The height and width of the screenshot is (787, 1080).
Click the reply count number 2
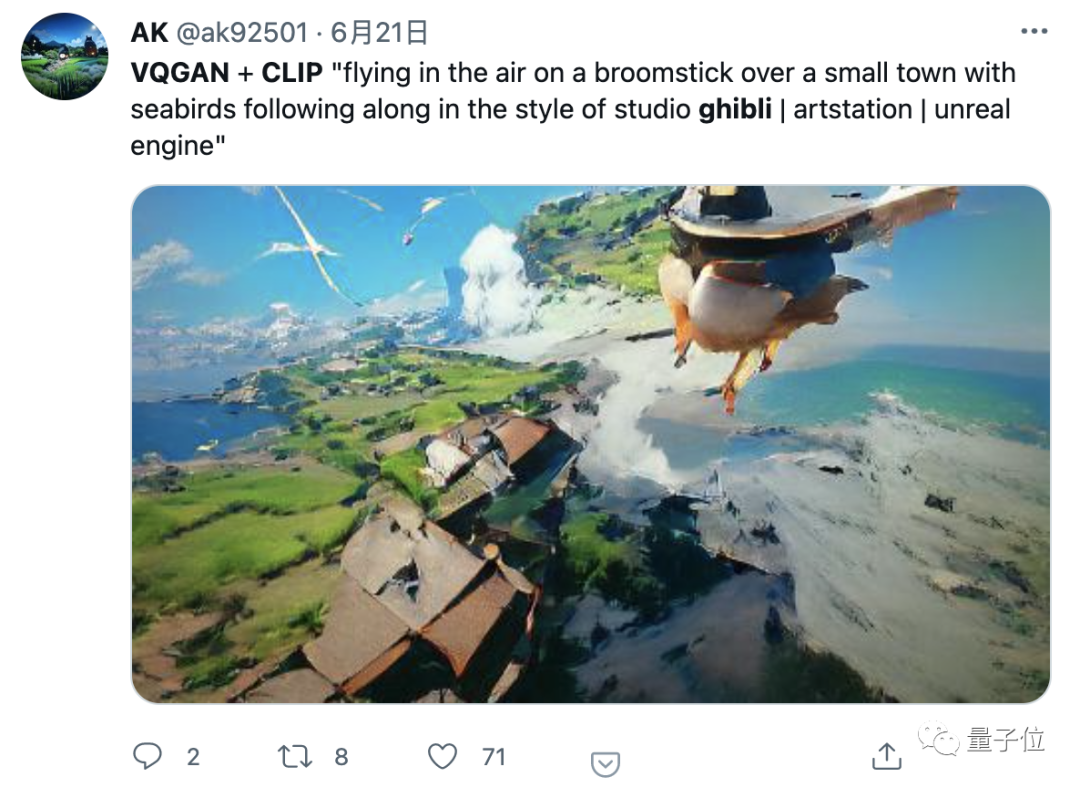tap(193, 757)
